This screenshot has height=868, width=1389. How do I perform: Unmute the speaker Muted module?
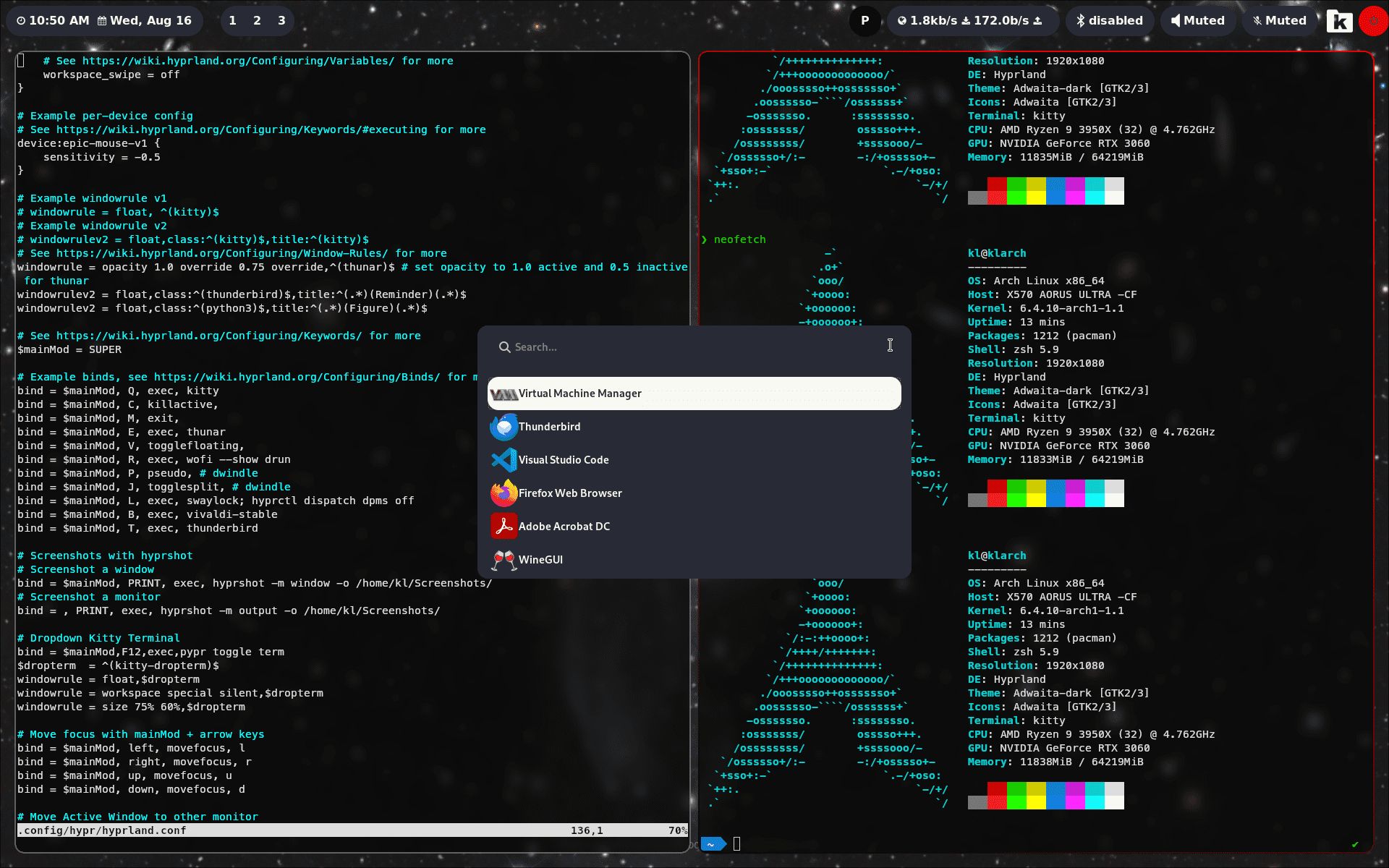(x=1198, y=21)
